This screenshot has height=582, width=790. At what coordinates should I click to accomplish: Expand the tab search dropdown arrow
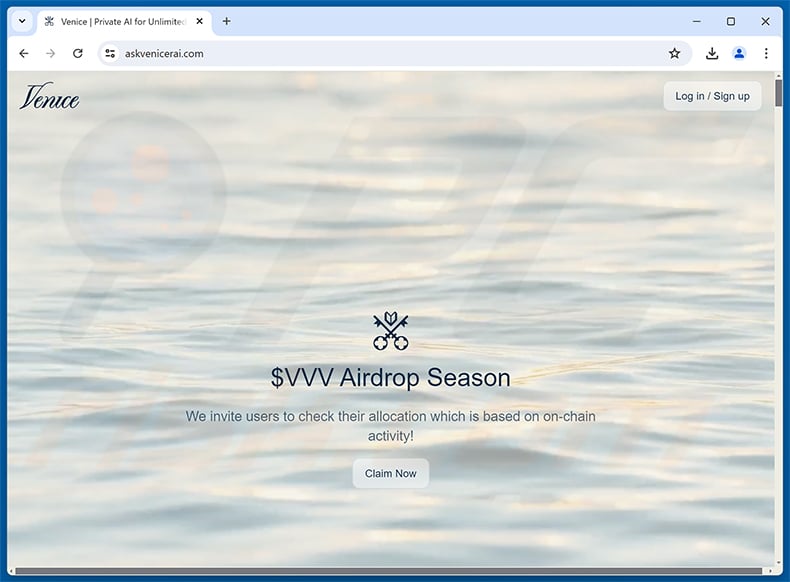[x=22, y=21]
